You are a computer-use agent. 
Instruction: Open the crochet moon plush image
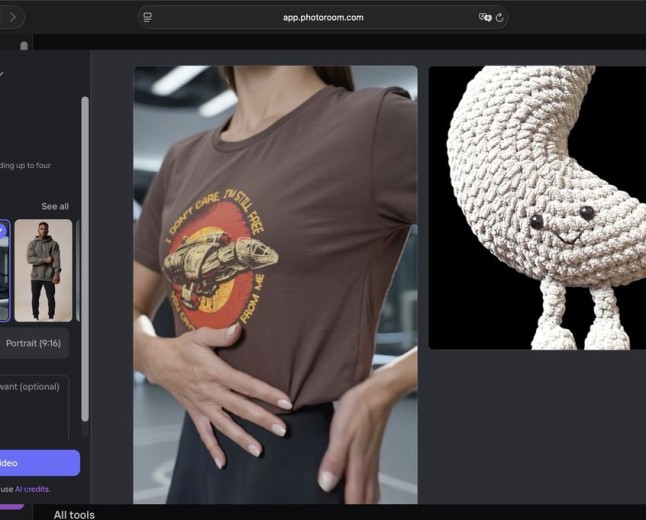pos(537,208)
